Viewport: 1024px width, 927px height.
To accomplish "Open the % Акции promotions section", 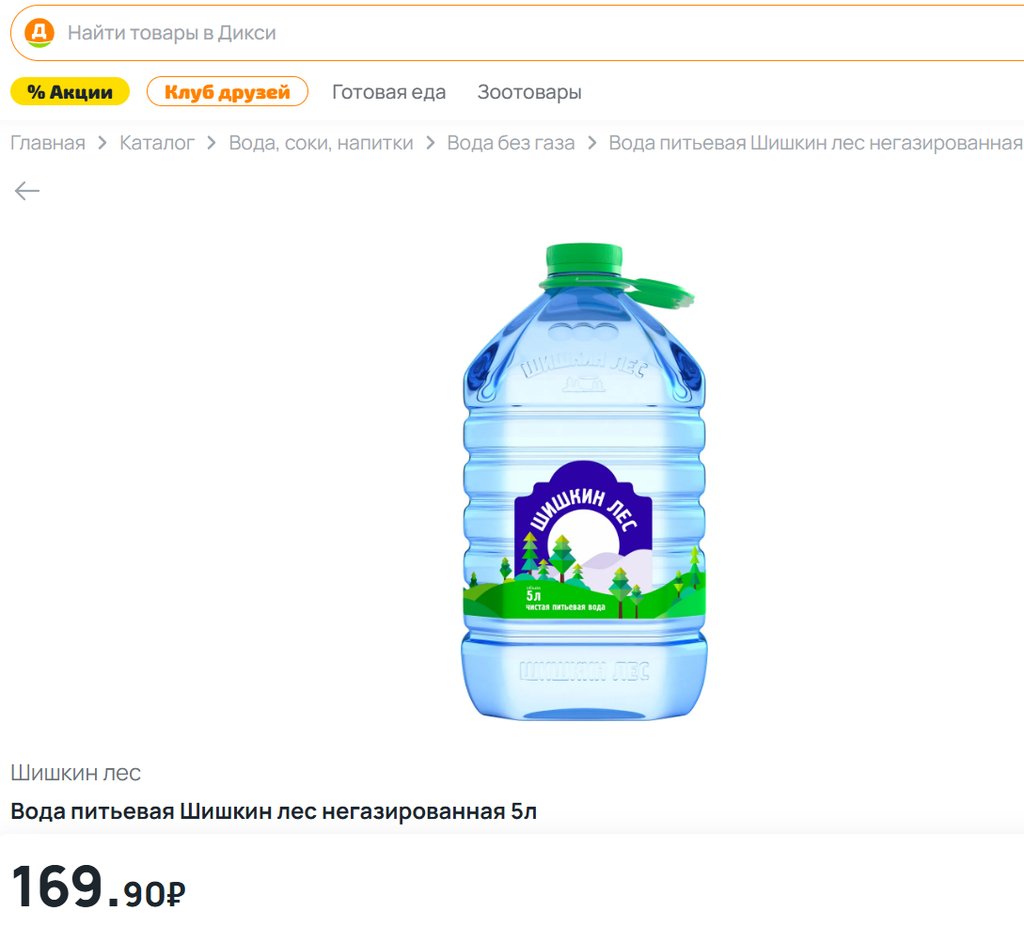I will (70, 92).
